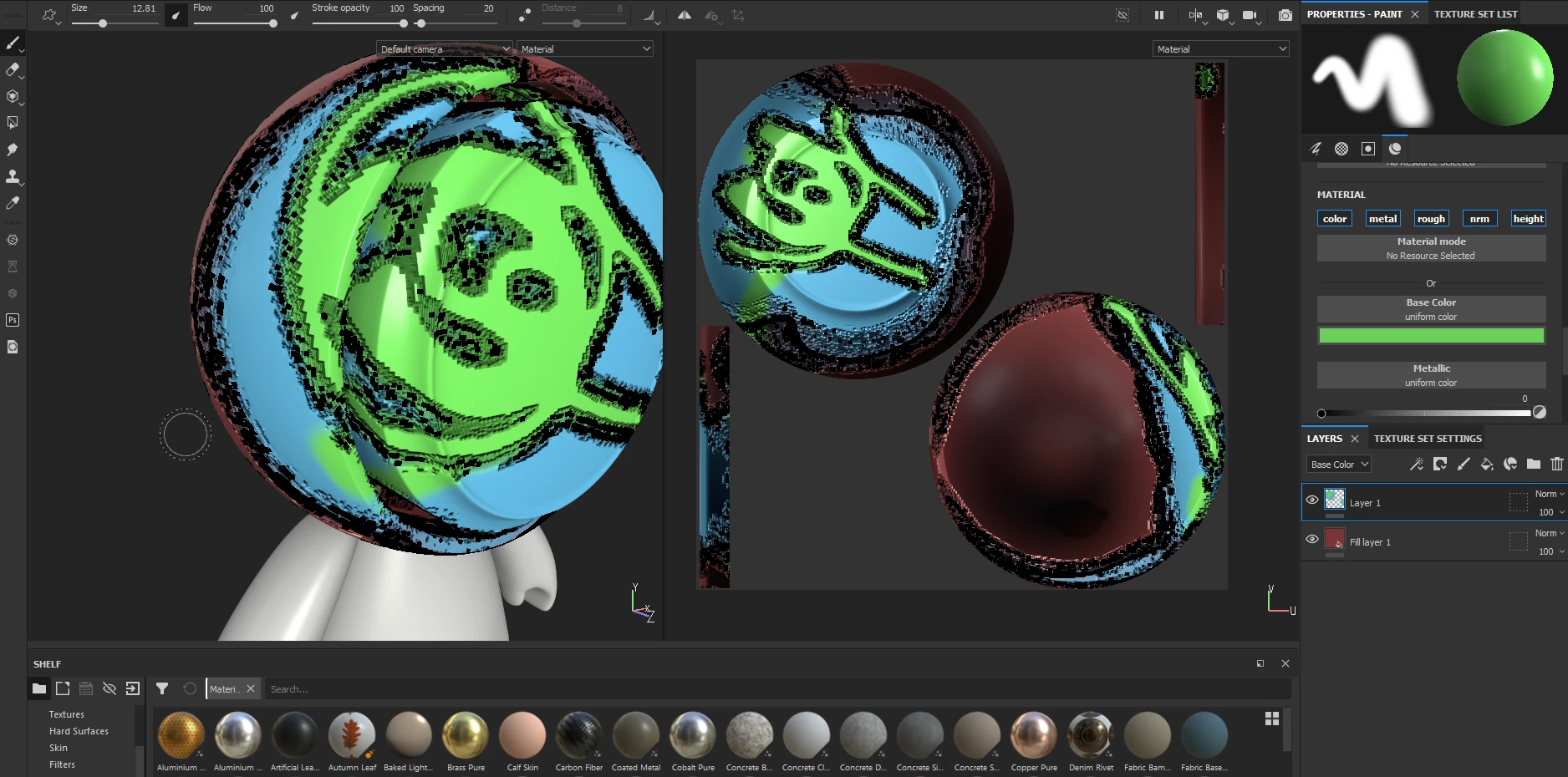Select Hard Surfaces category in the shelf
Image resolution: width=1568 pixels, height=777 pixels.
[x=79, y=731]
